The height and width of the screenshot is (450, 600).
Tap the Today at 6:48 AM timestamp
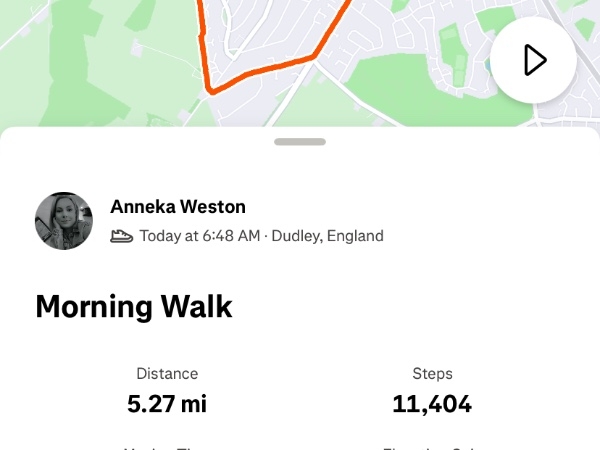(200, 236)
